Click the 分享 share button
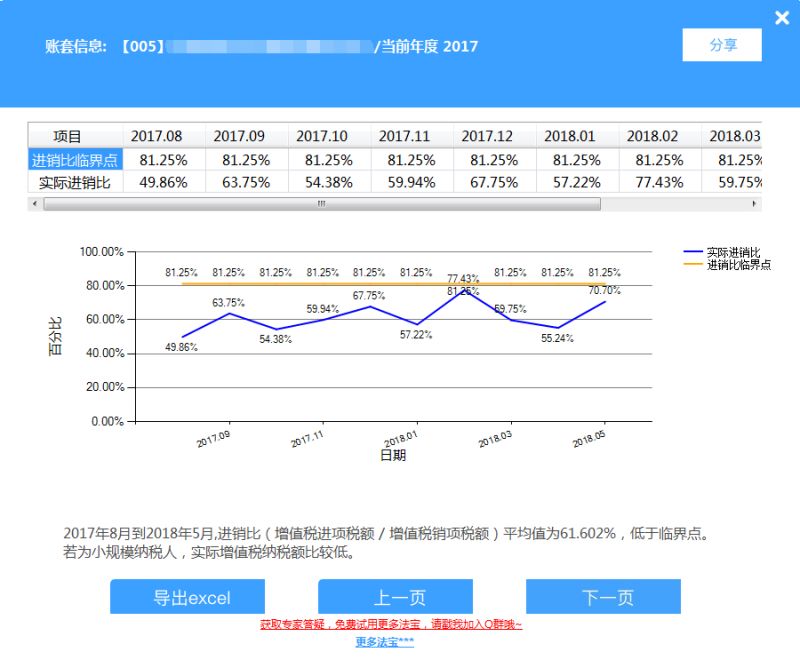The image size is (800, 660). (722, 45)
